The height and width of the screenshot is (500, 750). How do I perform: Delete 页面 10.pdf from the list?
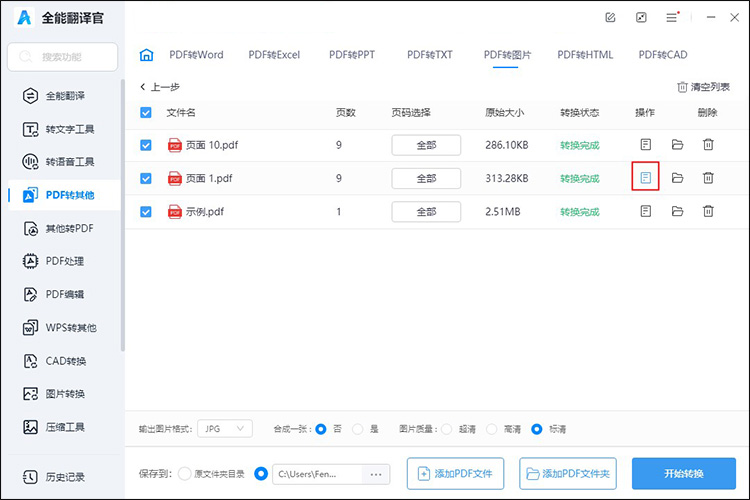pyautogui.click(x=708, y=144)
